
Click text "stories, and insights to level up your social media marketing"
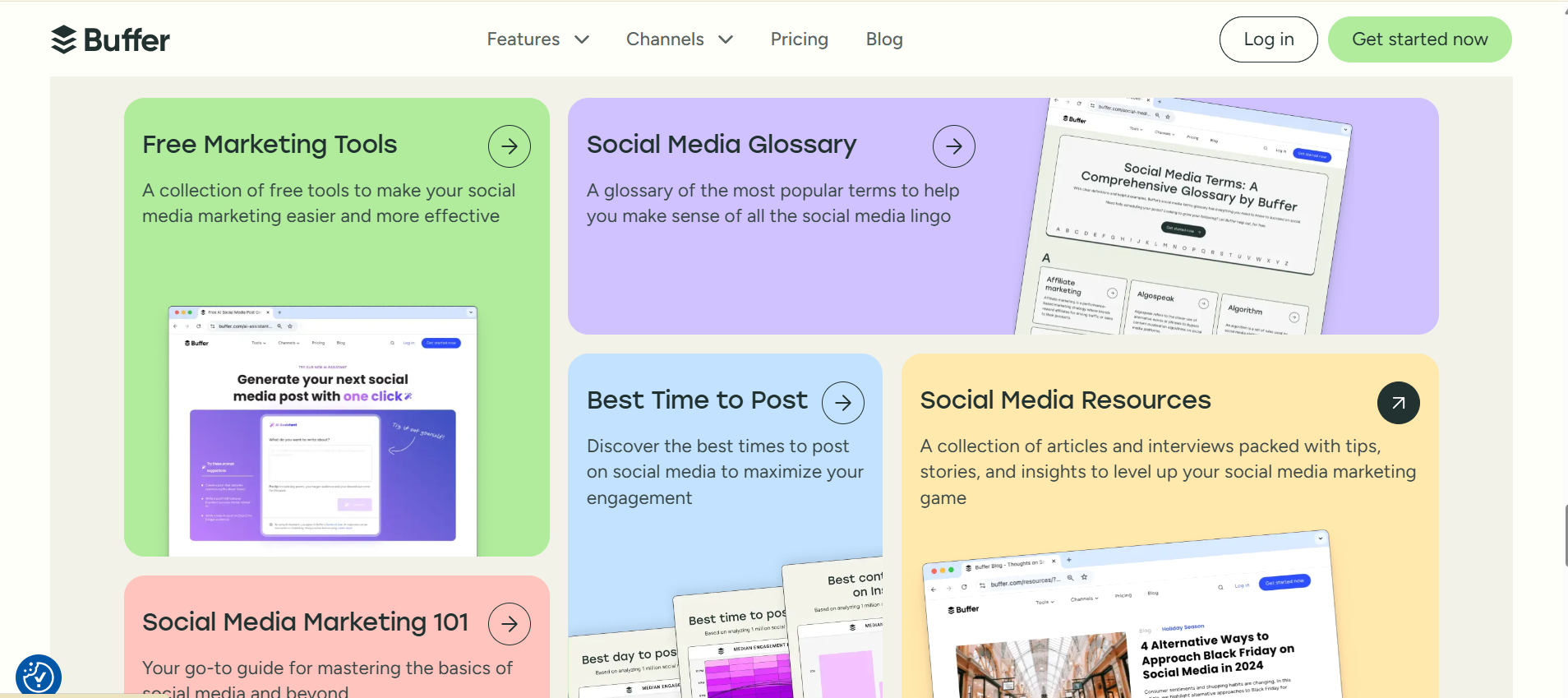[x=1168, y=472]
